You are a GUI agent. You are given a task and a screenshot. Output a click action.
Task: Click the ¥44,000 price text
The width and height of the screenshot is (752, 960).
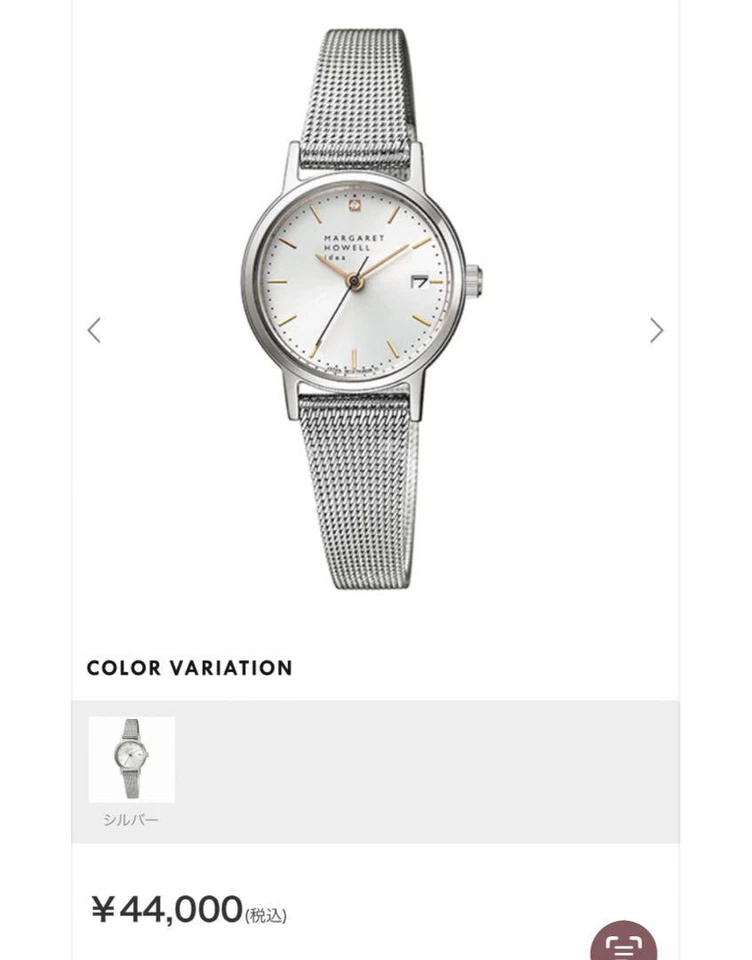click(x=167, y=909)
